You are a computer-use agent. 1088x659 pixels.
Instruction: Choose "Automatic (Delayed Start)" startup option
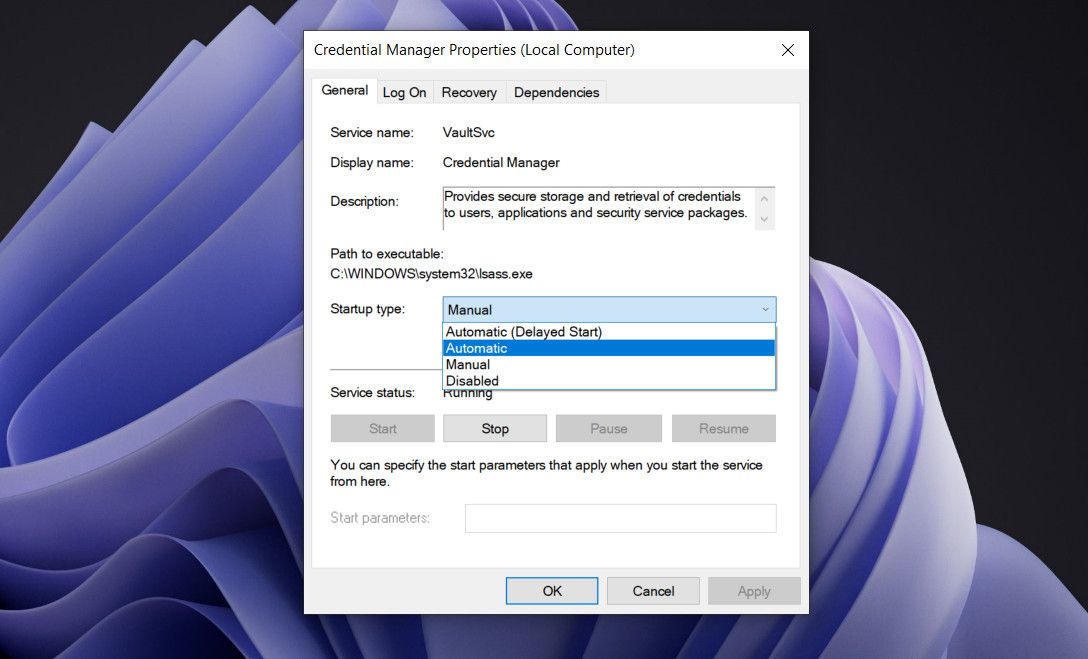point(525,331)
